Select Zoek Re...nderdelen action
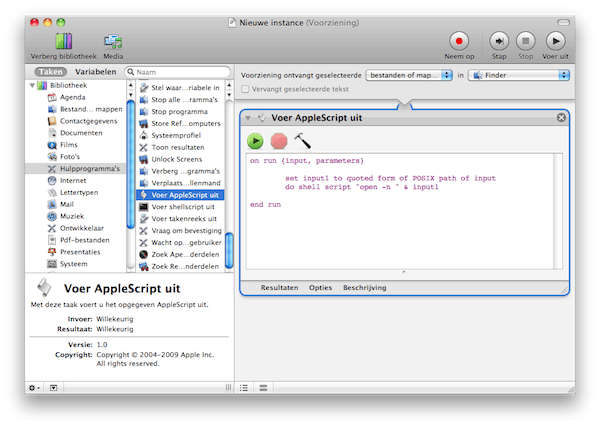600x428 pixels. coord(180,266)
